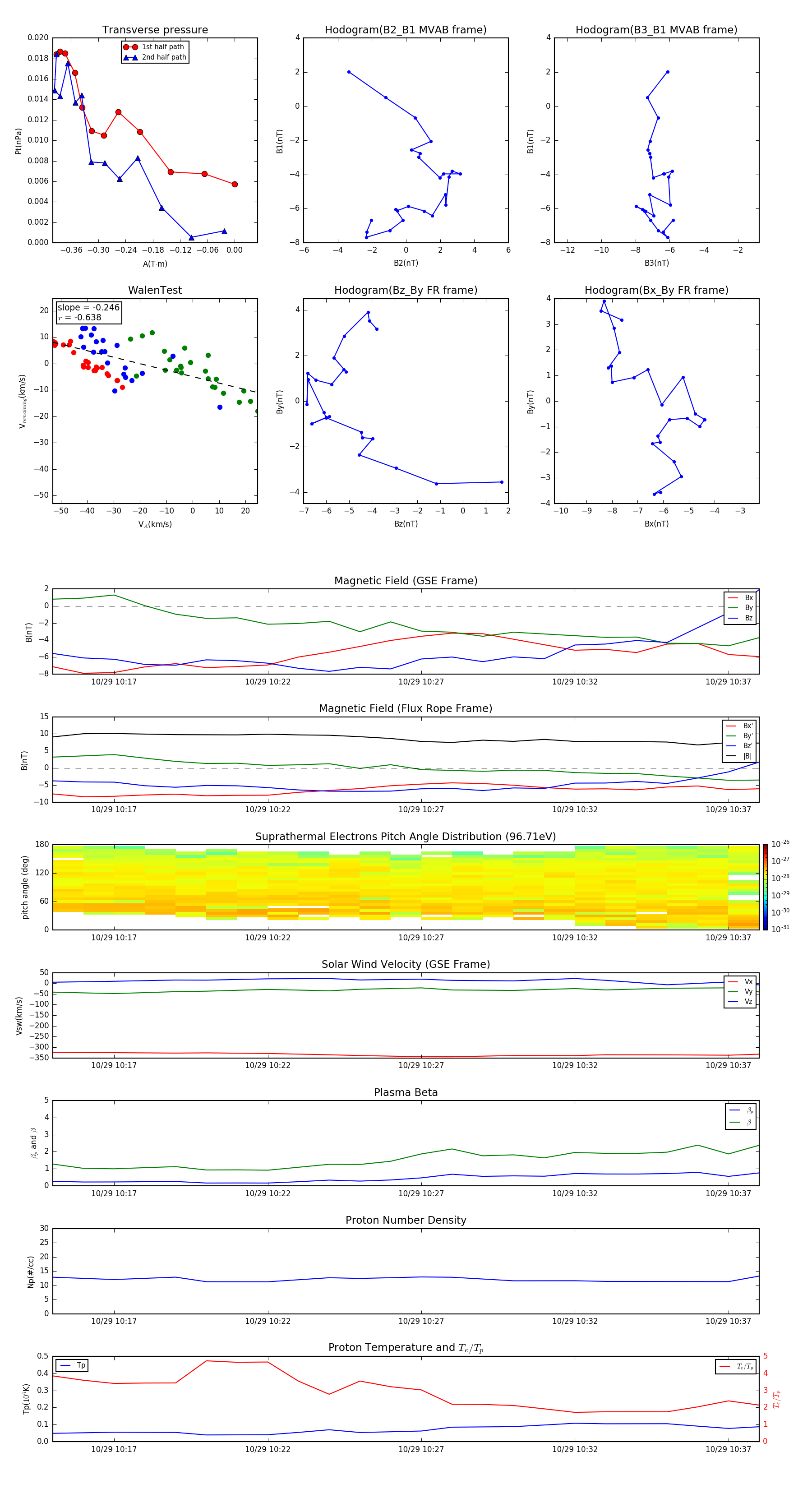The height and width of the screenshot is (1489, 812).
Task: Click 'Np(#/cc)' y-axis label
Action: click(x=31, y=1272)
